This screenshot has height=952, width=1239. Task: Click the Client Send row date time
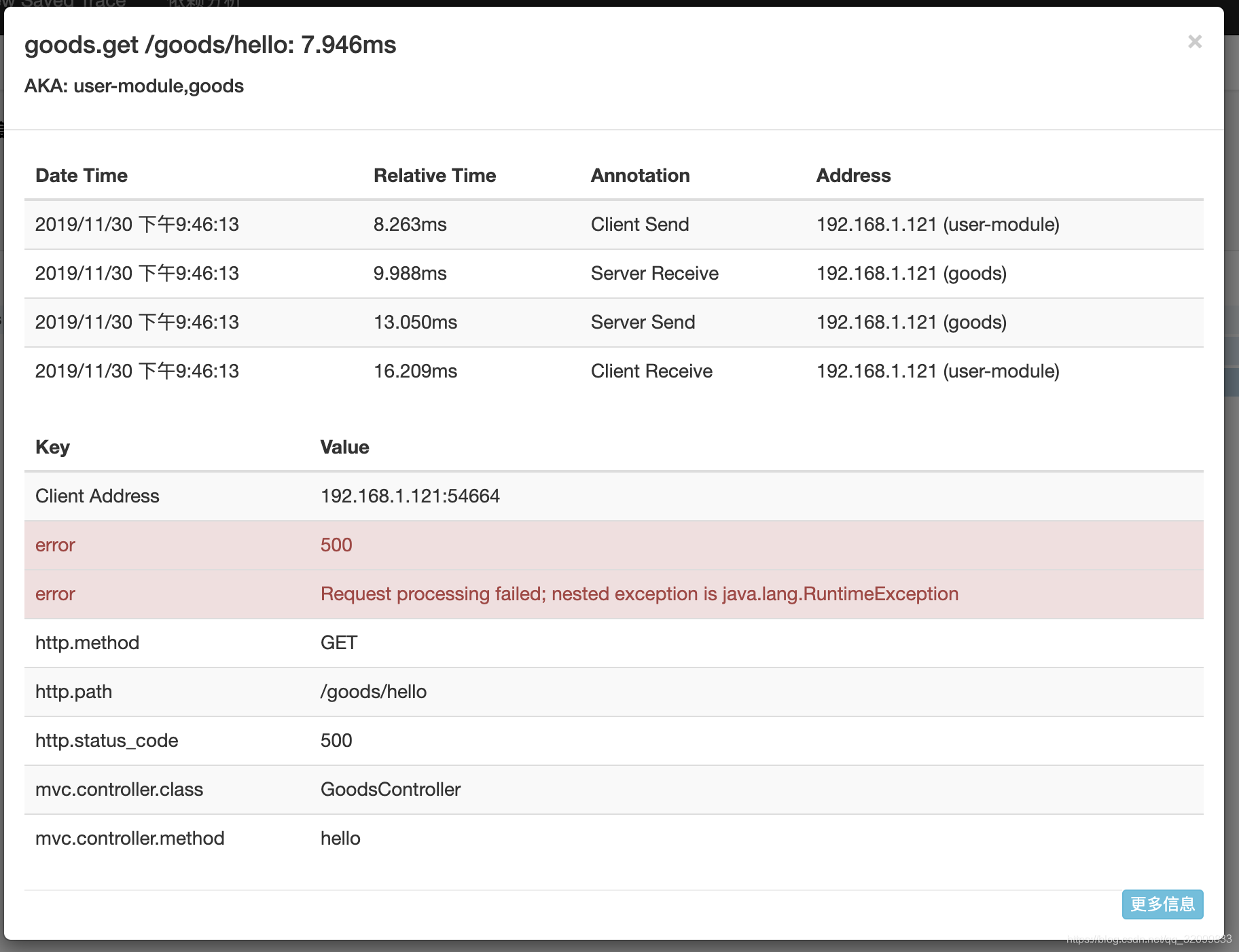(x=137, y=225)
